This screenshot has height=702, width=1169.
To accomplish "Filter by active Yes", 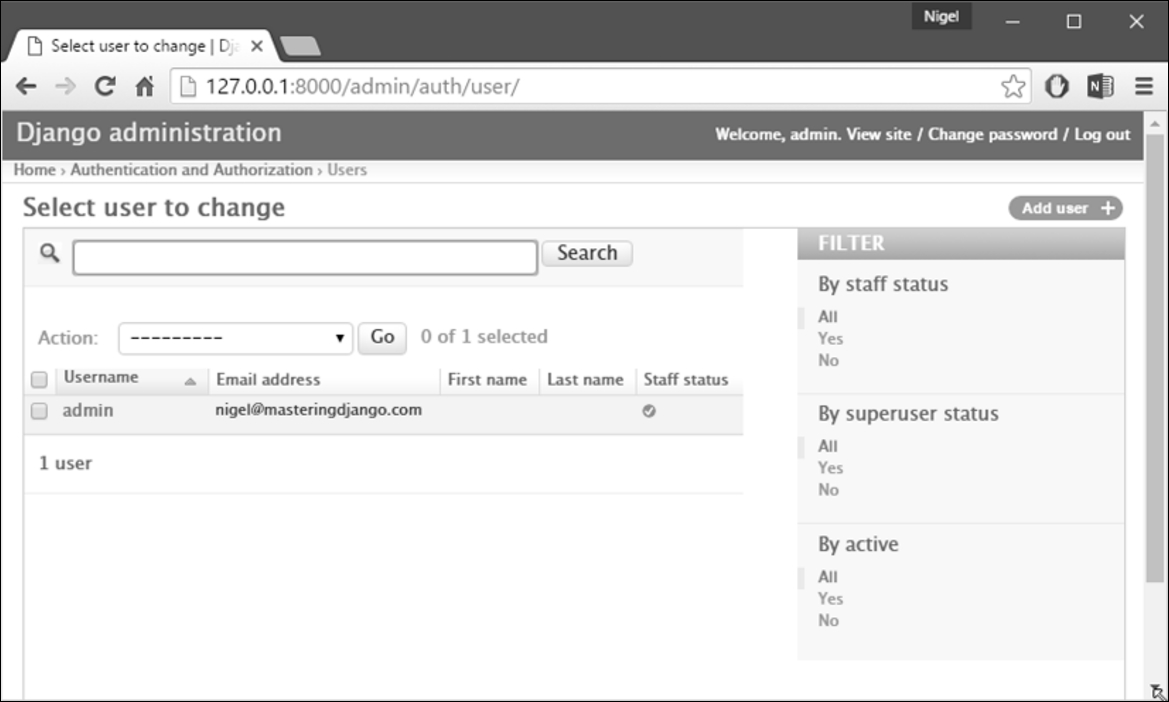I will pyautogui.click(x=830, y=598).
